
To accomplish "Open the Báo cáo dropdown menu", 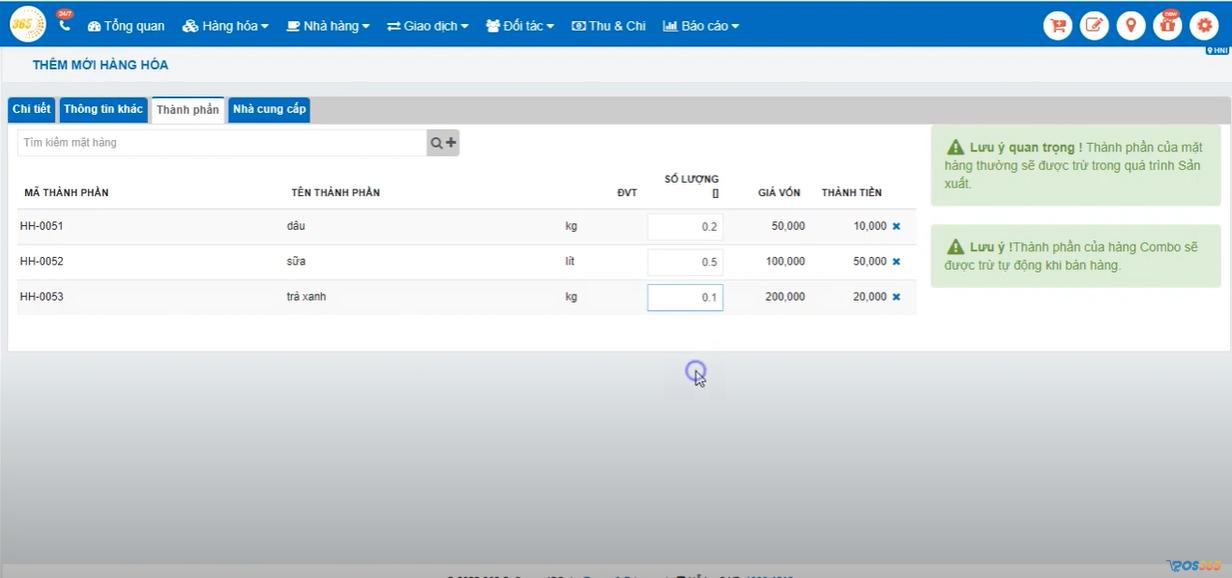I will point(701,26).
